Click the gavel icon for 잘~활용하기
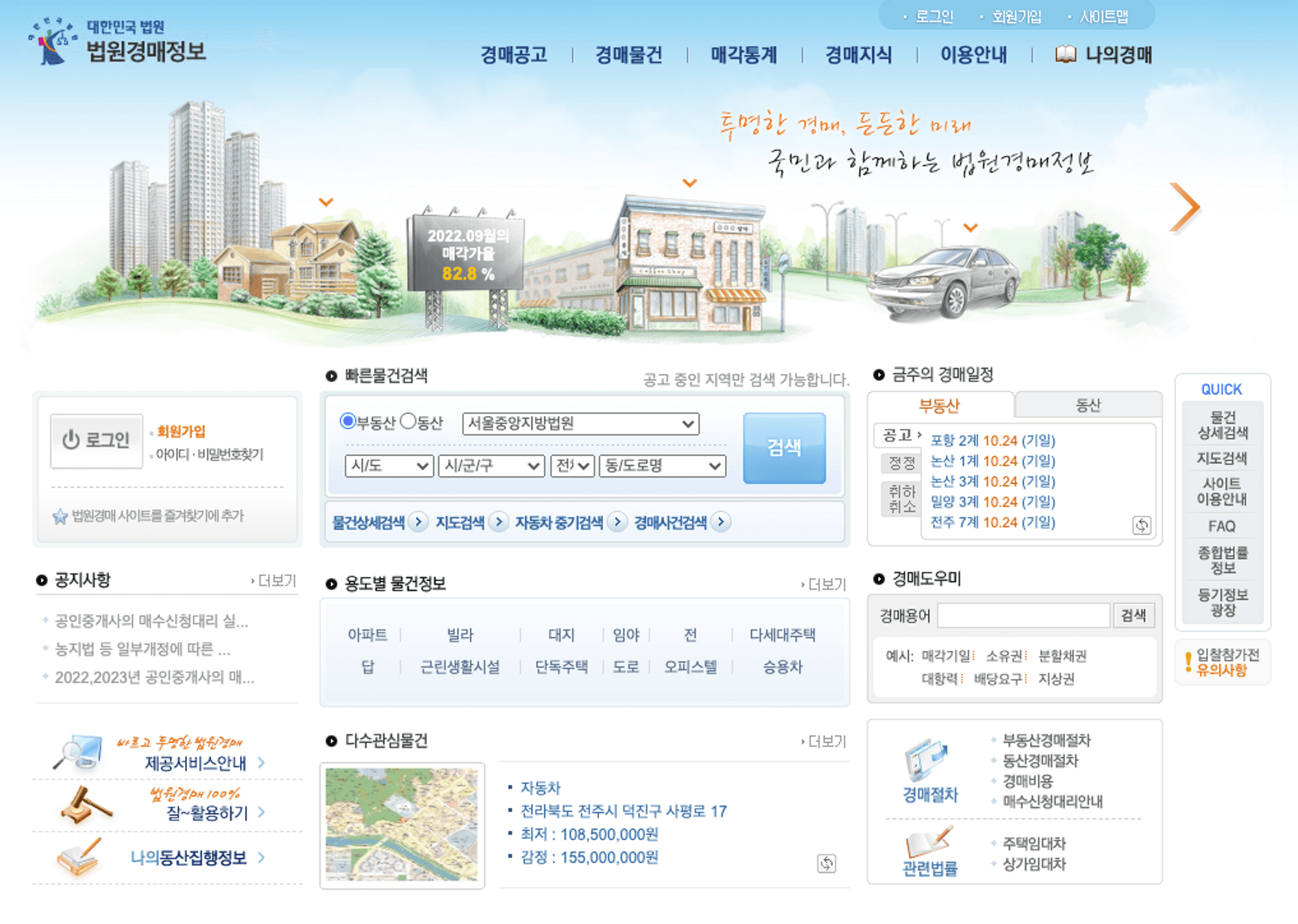Screen dimensions: 1298x924 click(86, 805)
